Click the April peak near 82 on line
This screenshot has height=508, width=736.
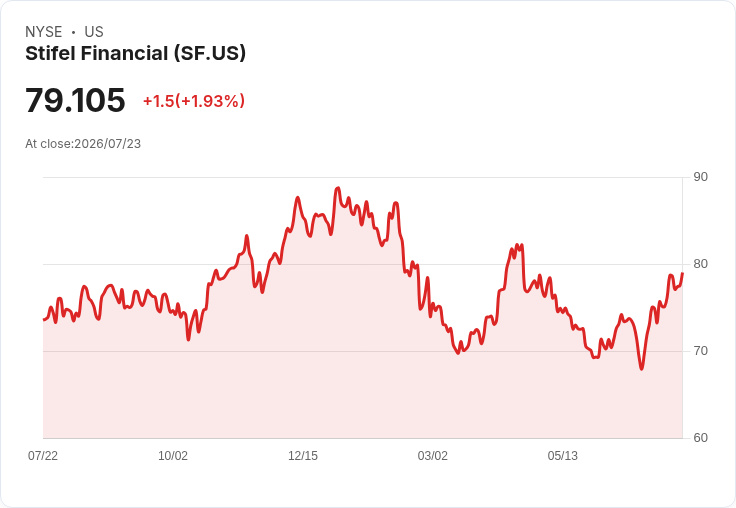click(517, 245)
